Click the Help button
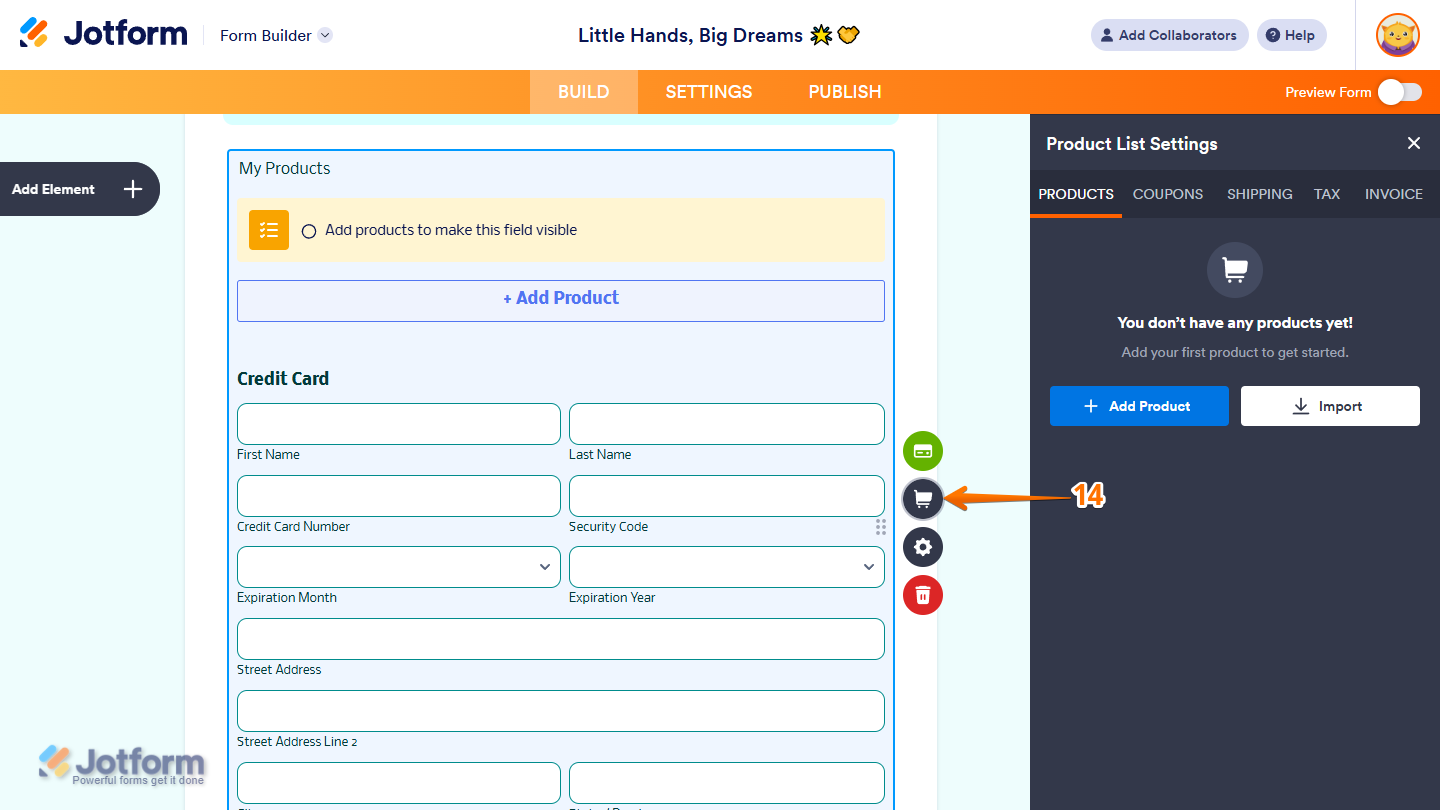1440x810 pixels. [1292, 35]
